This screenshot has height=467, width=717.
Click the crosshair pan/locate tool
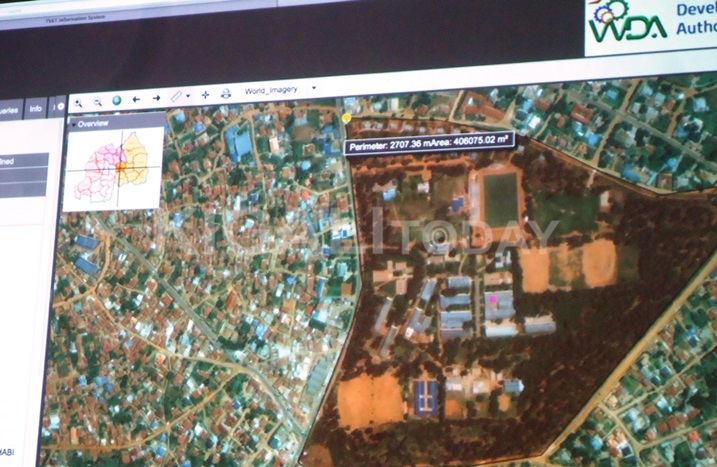205,95
